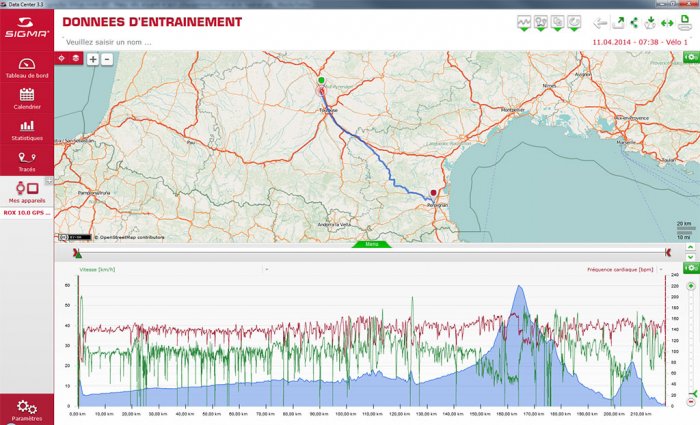The width and height of the screenshot is (700, 425).
Task: Open the Calendrier view
Action: (27, 99)
